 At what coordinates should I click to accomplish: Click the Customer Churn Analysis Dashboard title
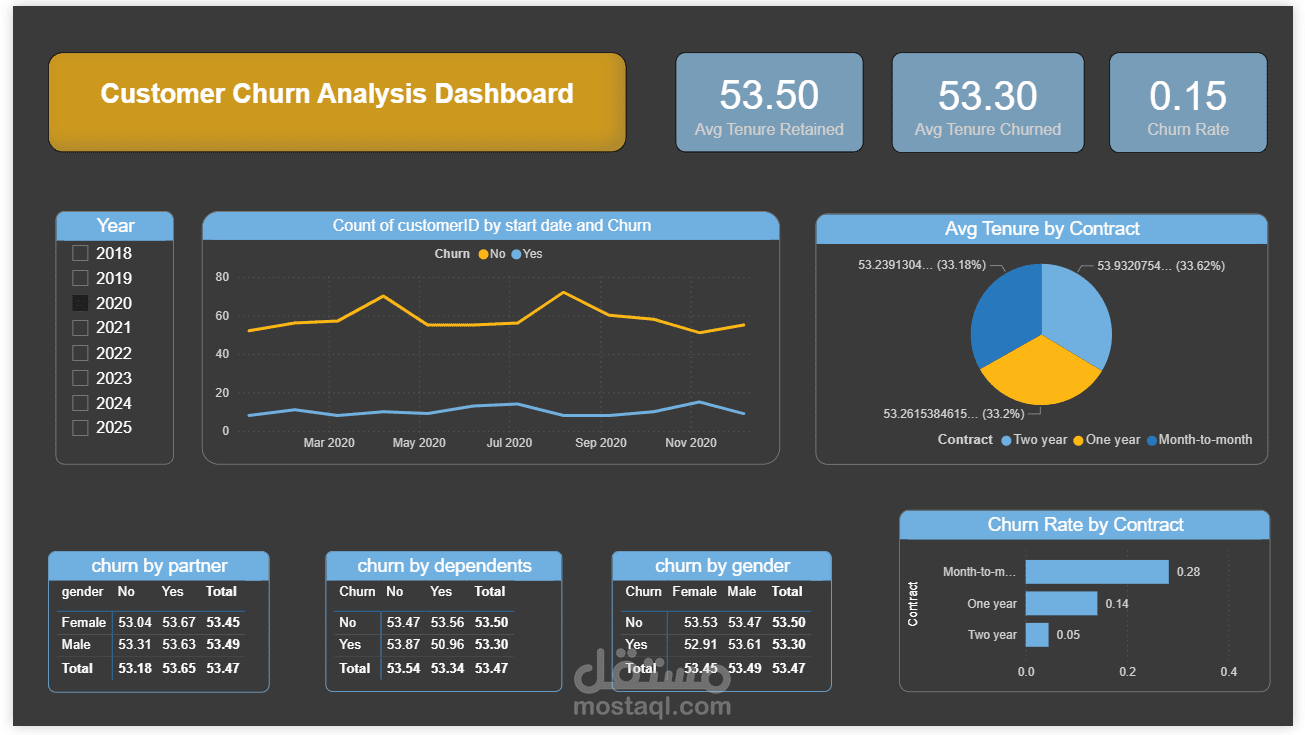point(337,93)
